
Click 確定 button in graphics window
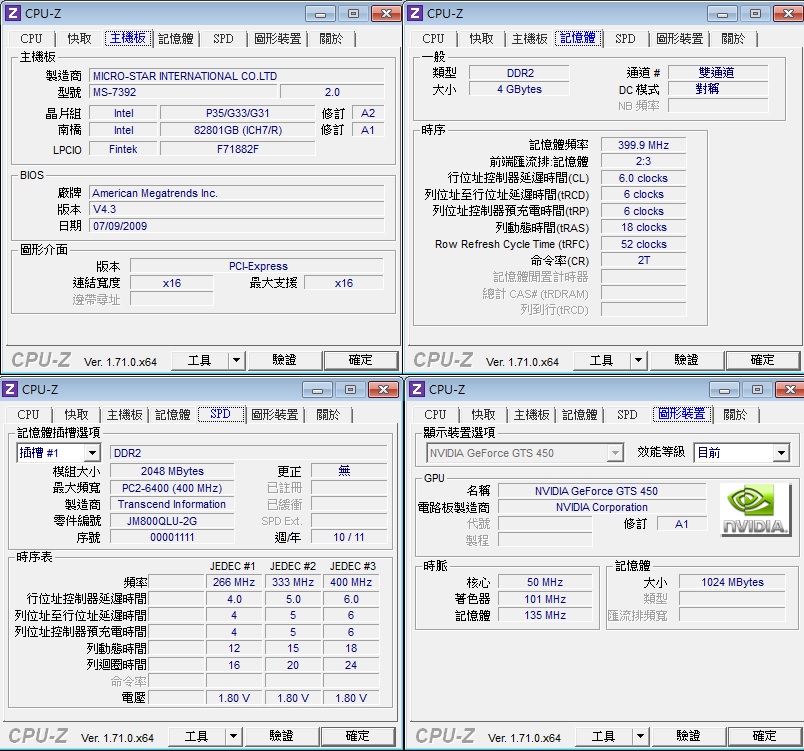[x=765, y=737]
